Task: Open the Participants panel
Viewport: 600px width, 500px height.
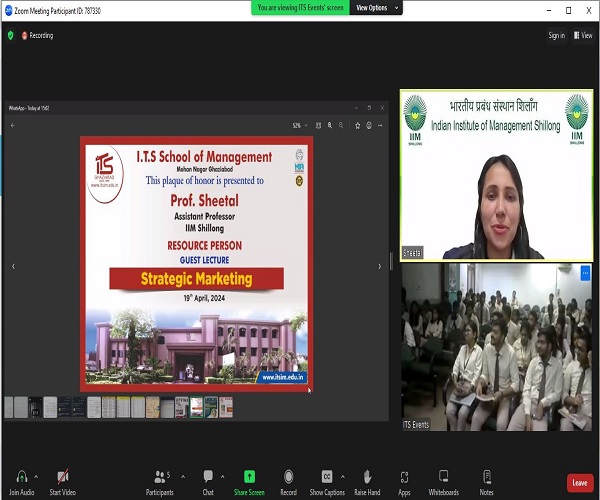Action: point(160,482)
